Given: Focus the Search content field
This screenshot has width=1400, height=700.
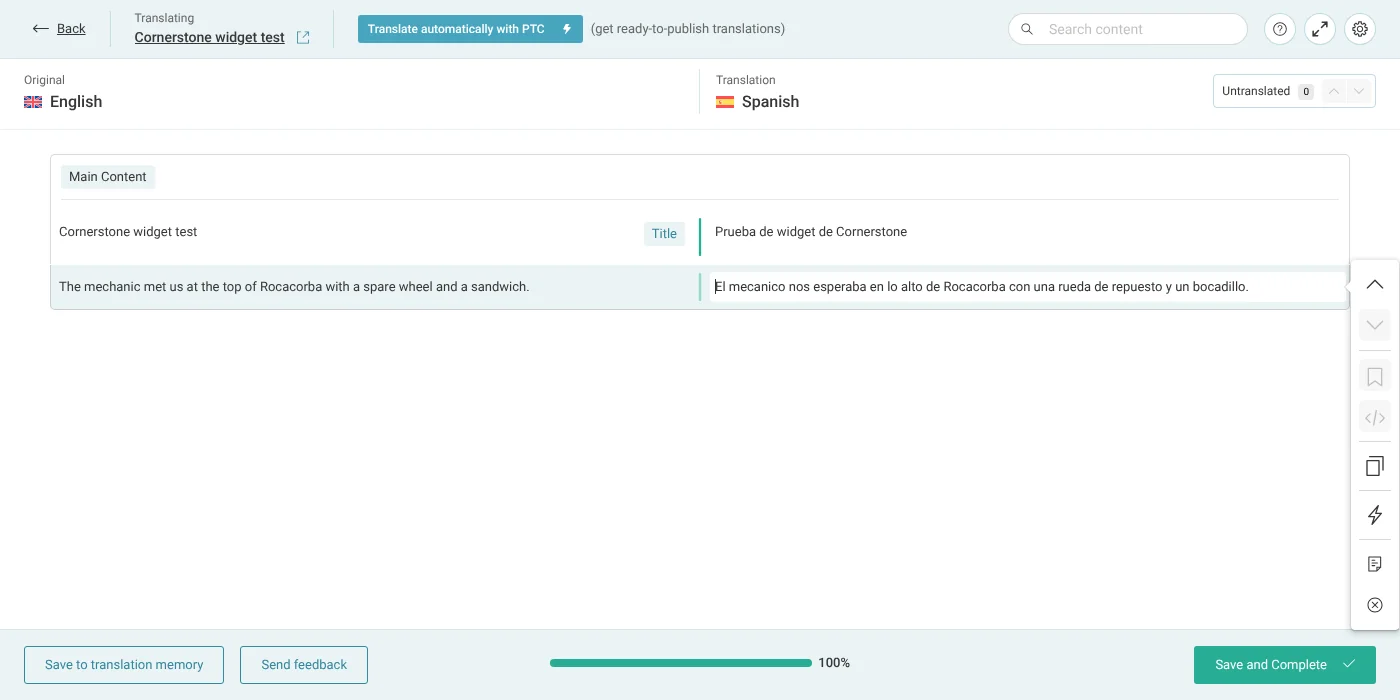Looking at the screenshot, I should [x=1128, y=29].
